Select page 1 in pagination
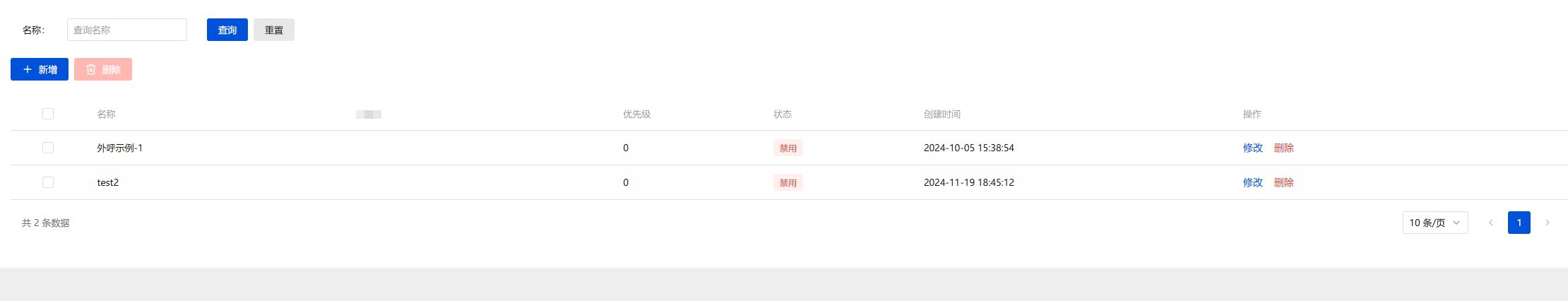The width and height of the screenshot is (1568, 301). tap(1519, 223)
